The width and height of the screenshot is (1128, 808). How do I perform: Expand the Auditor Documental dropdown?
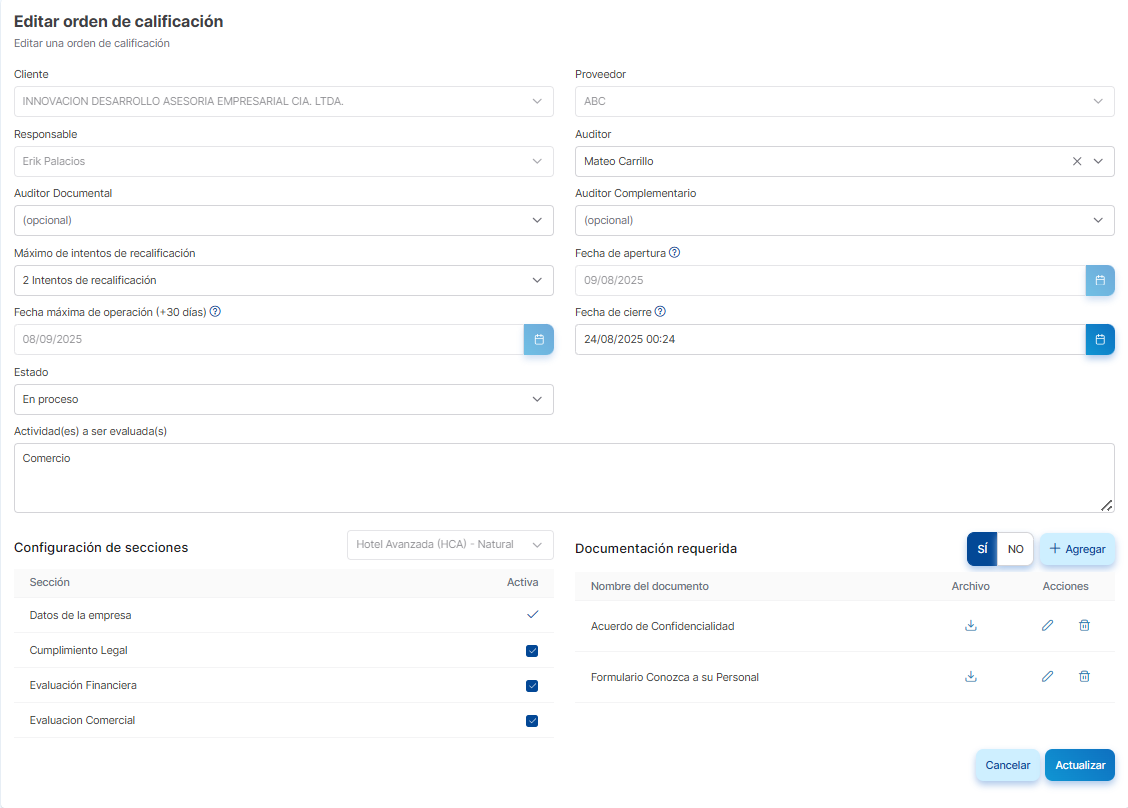point(284,221)
